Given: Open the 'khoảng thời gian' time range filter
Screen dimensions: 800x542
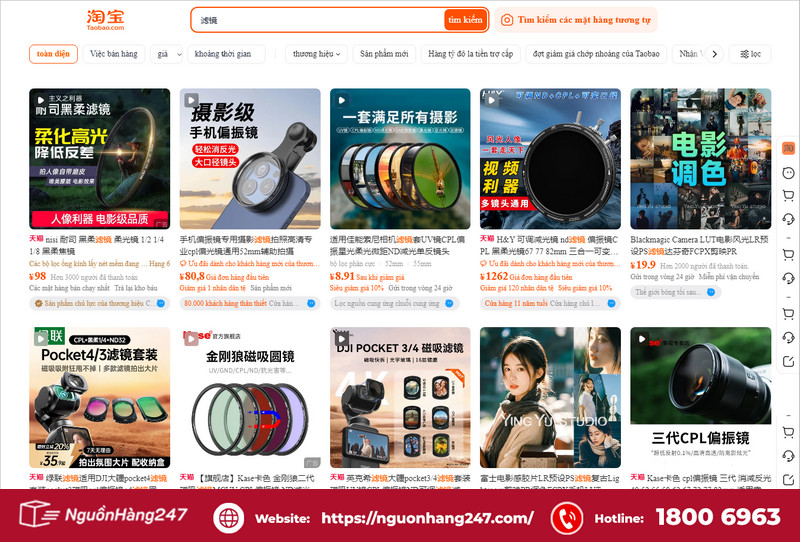Looking at the screenshot, I should (226, 54).
